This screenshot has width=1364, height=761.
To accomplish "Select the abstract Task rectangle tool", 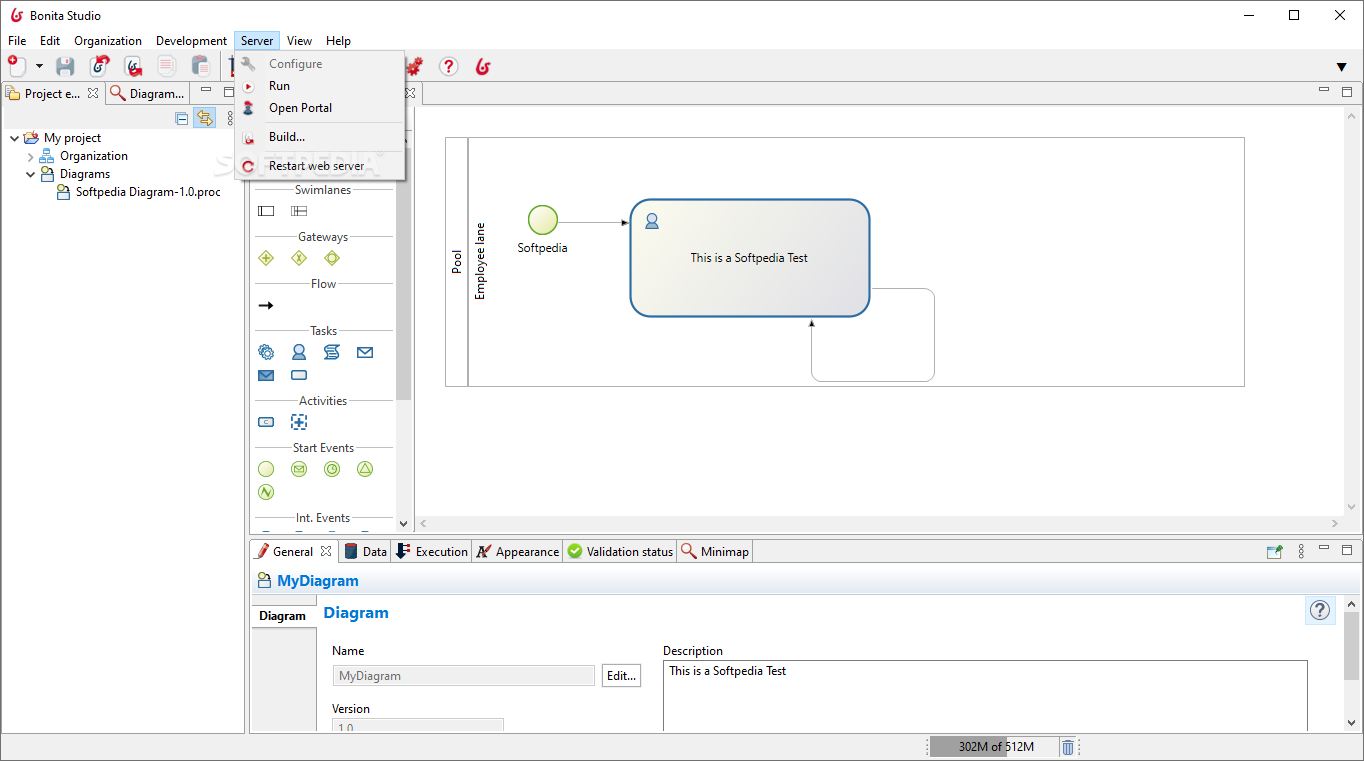I will (x=299, y=376).
